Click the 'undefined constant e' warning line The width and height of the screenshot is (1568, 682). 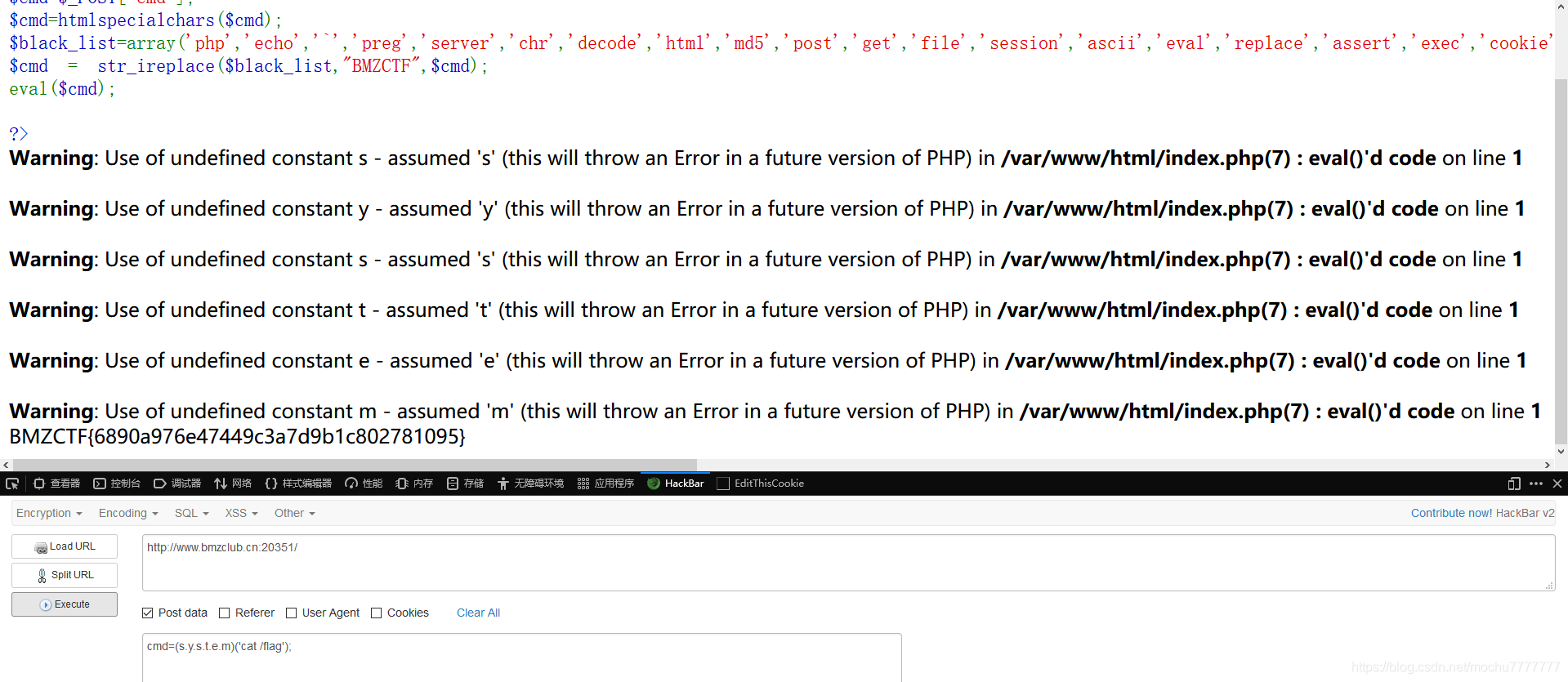[x=767, y=360]
